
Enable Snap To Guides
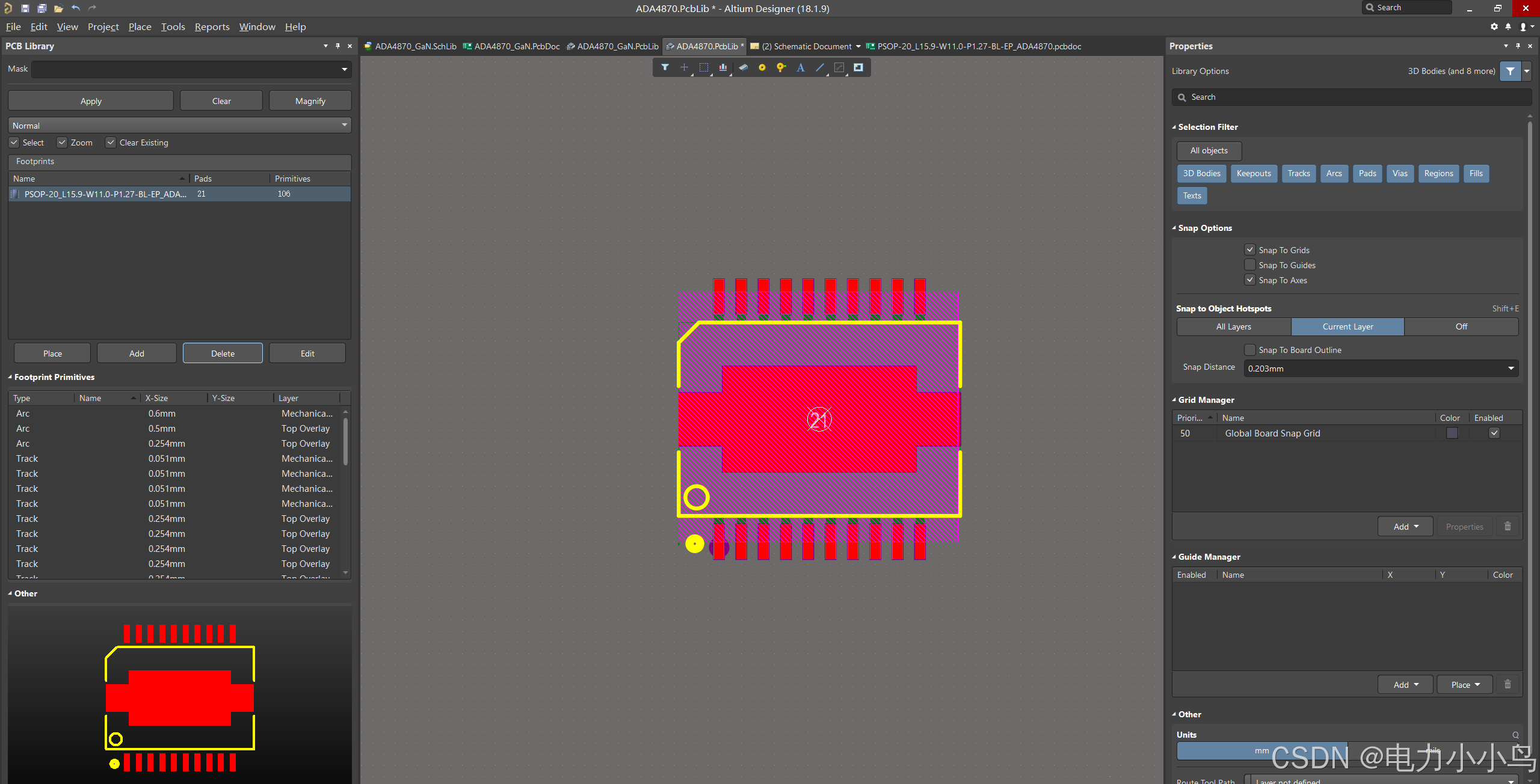coord(1250,265)
